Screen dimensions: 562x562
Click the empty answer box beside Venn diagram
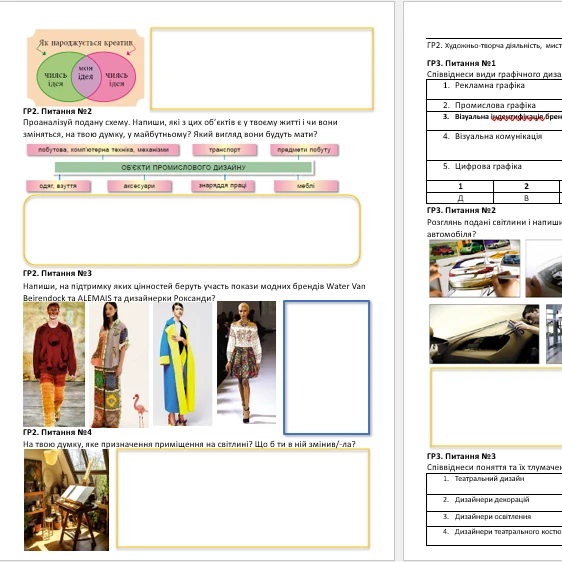tap(262, 68)
